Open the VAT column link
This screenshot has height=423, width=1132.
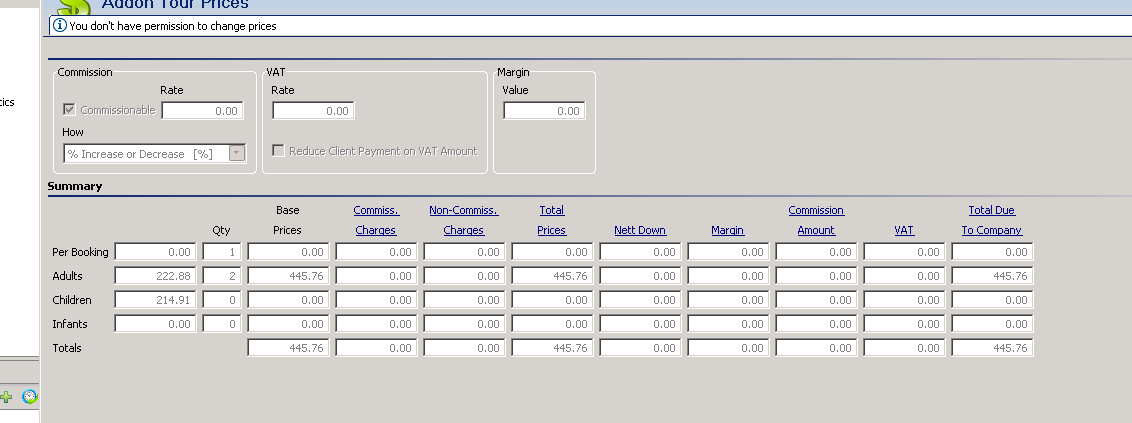click(904, 230)
